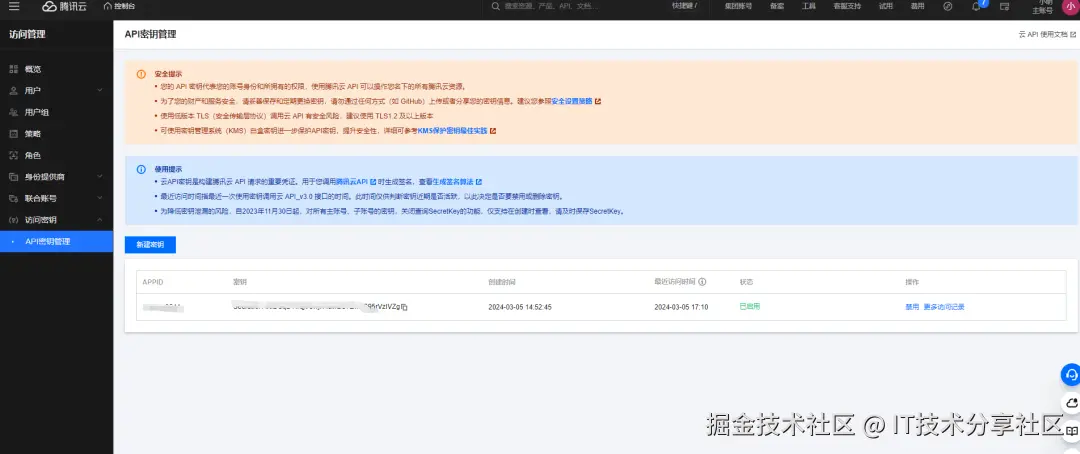
Task: Click the 概览 overview icon in sidebar
Action: (x=13, y=69)
